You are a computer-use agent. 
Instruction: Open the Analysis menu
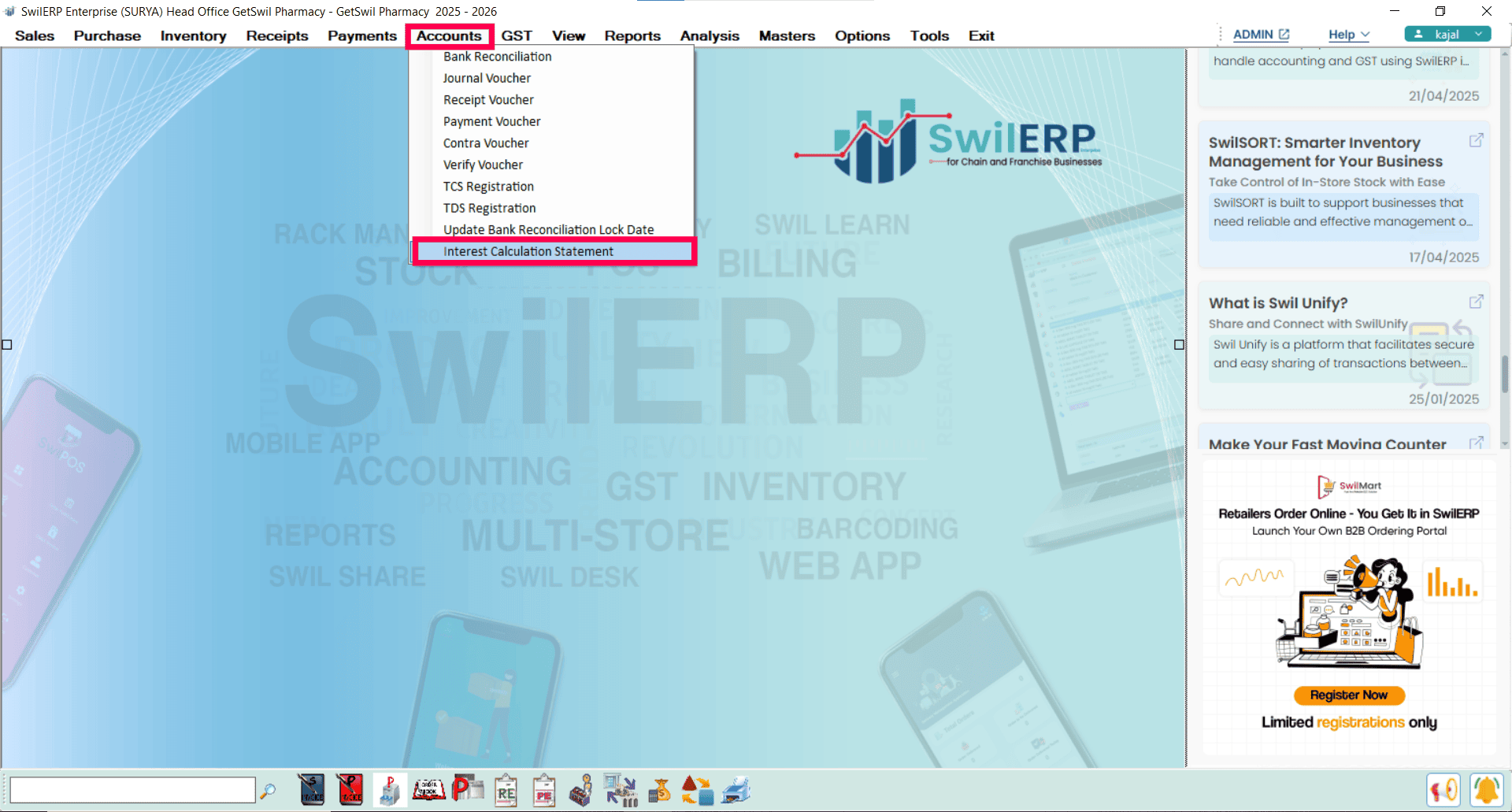tap(710, 35)
